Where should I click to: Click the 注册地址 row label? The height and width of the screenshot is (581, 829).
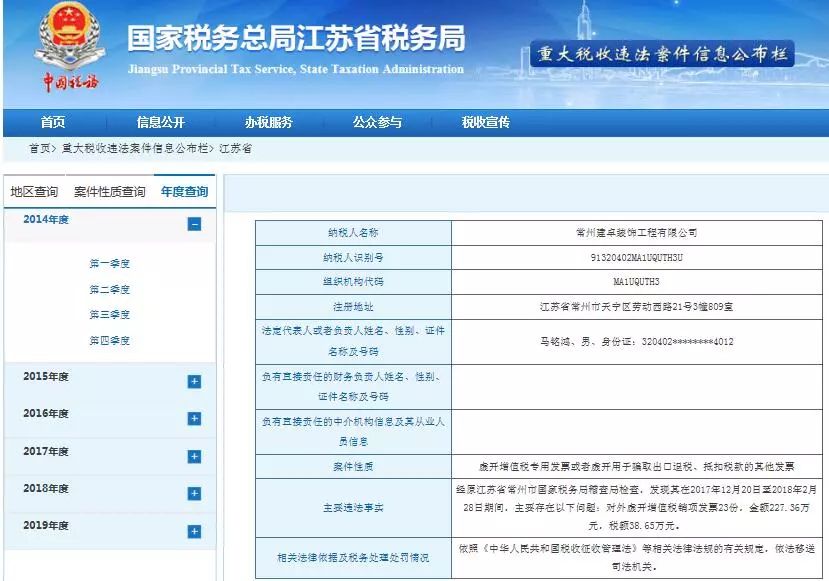[x=353, y=307]
